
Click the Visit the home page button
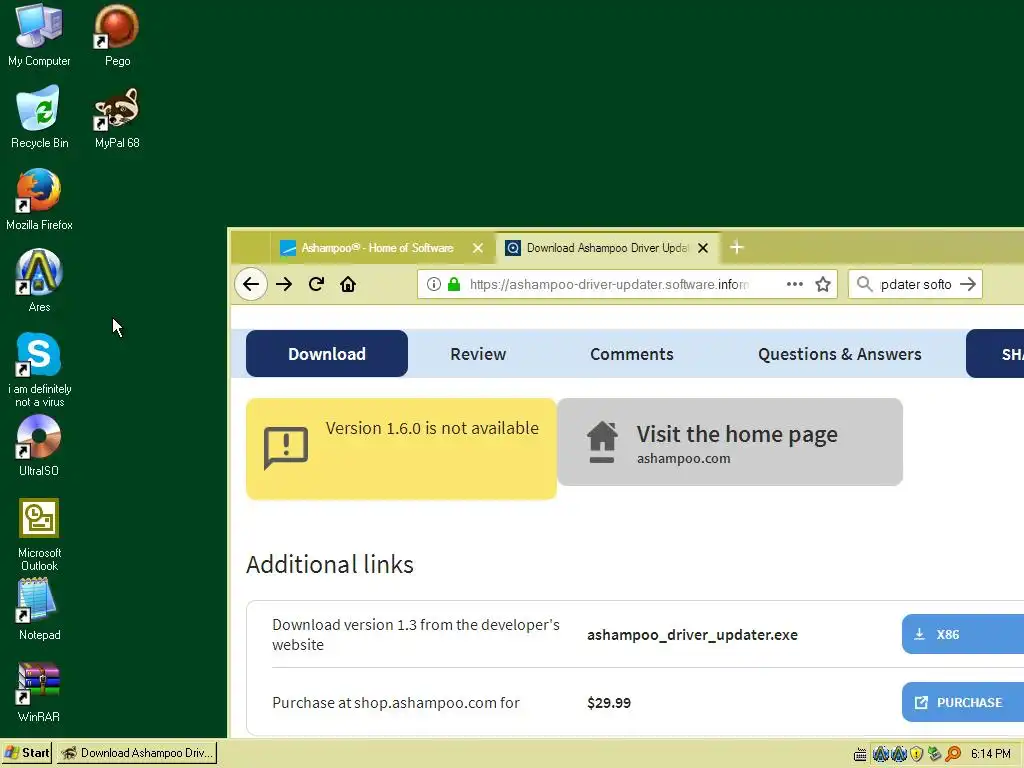click(x=730, y=442)
